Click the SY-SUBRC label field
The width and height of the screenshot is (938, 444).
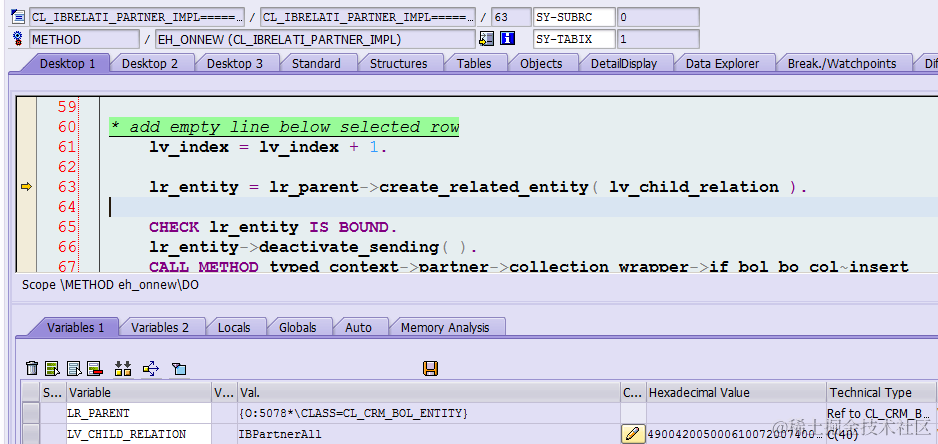tap(574, 17)
